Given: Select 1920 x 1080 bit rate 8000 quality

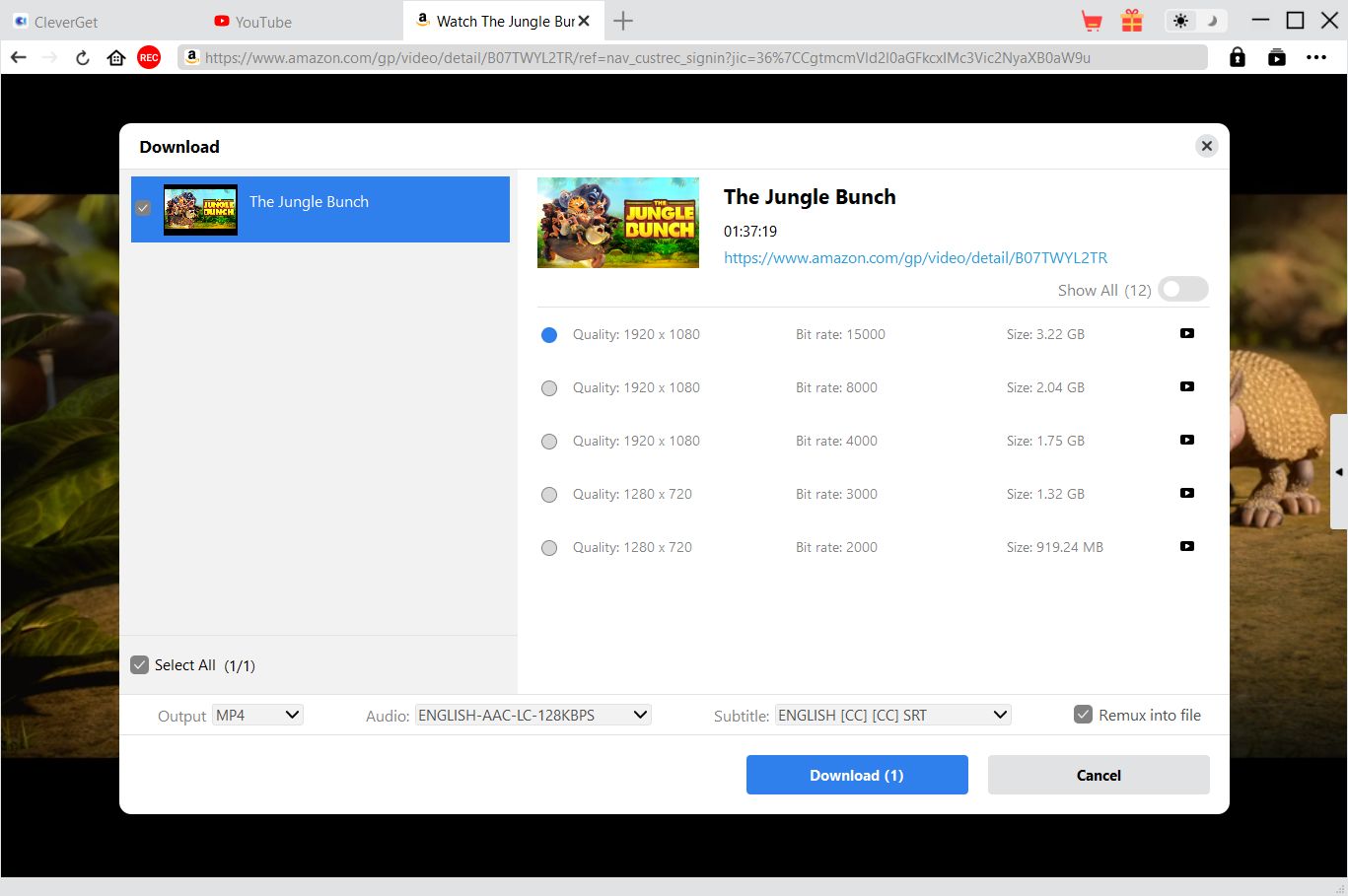Looking at the screenshot, I should click(x=549, y=388).
